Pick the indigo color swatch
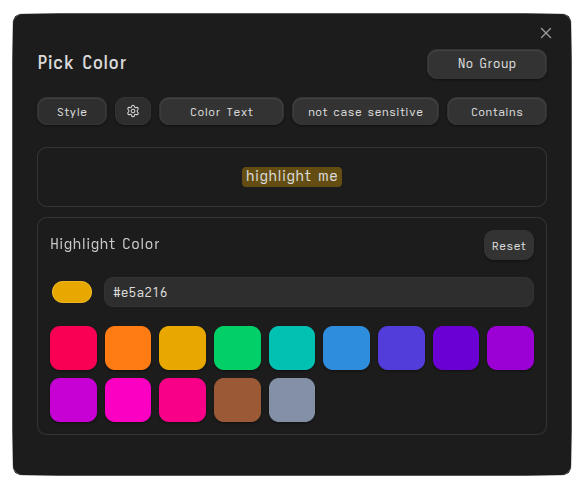Viewport: 583px width, 490px height. pyautogui.click(x=401, y=348)
